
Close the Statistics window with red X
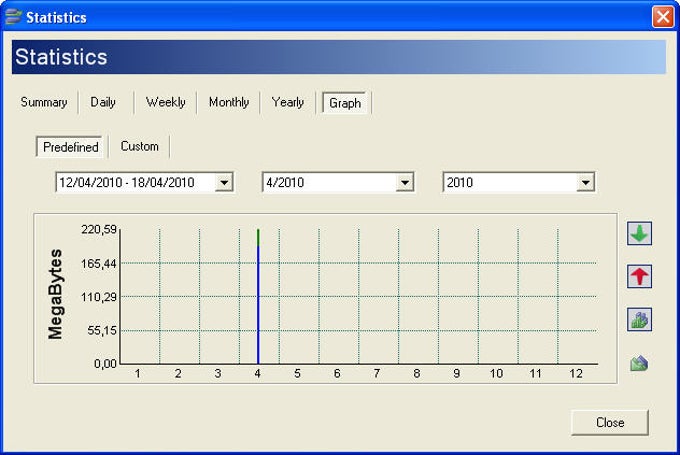pos(662,17)
